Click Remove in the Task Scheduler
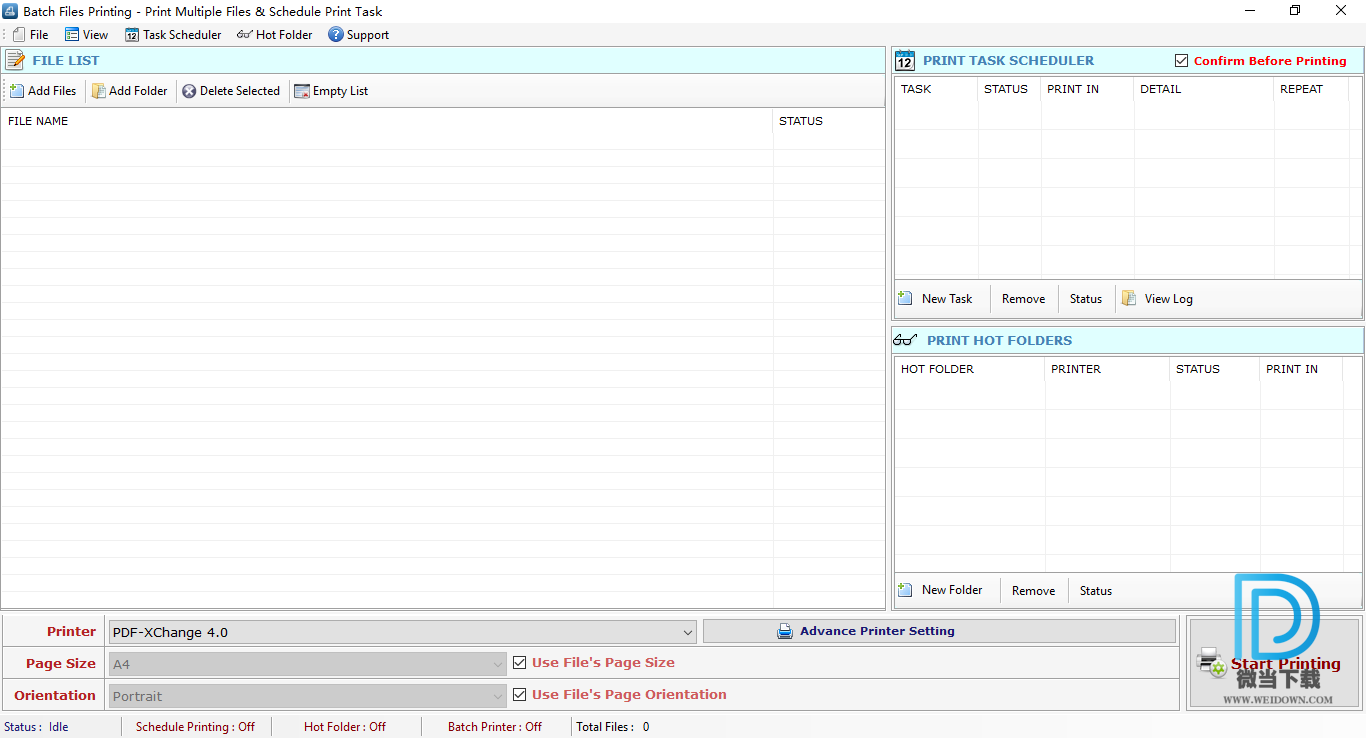The height and width of the screenshot is (738, 1366). 1023,298
